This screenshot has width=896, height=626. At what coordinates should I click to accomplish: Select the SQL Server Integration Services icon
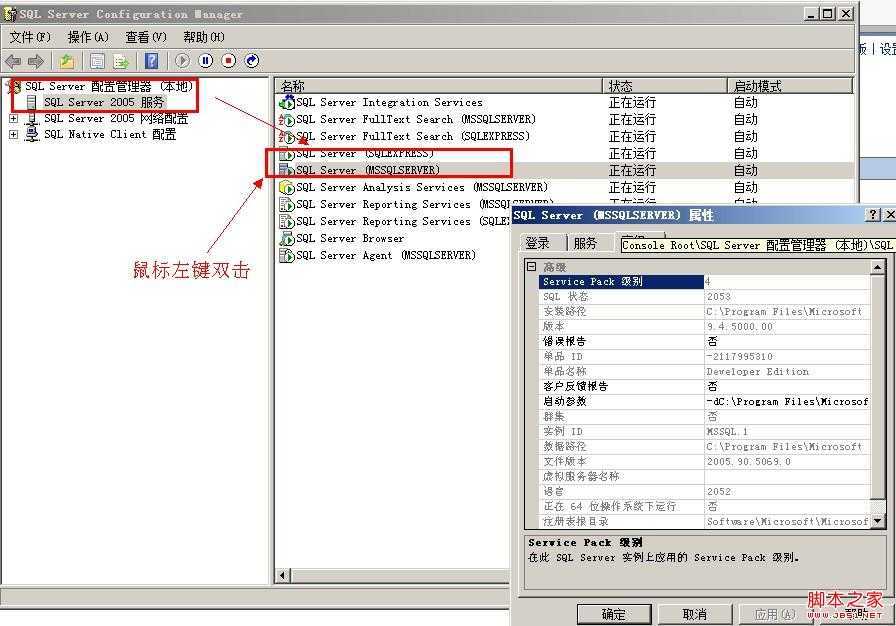point(286,103)
